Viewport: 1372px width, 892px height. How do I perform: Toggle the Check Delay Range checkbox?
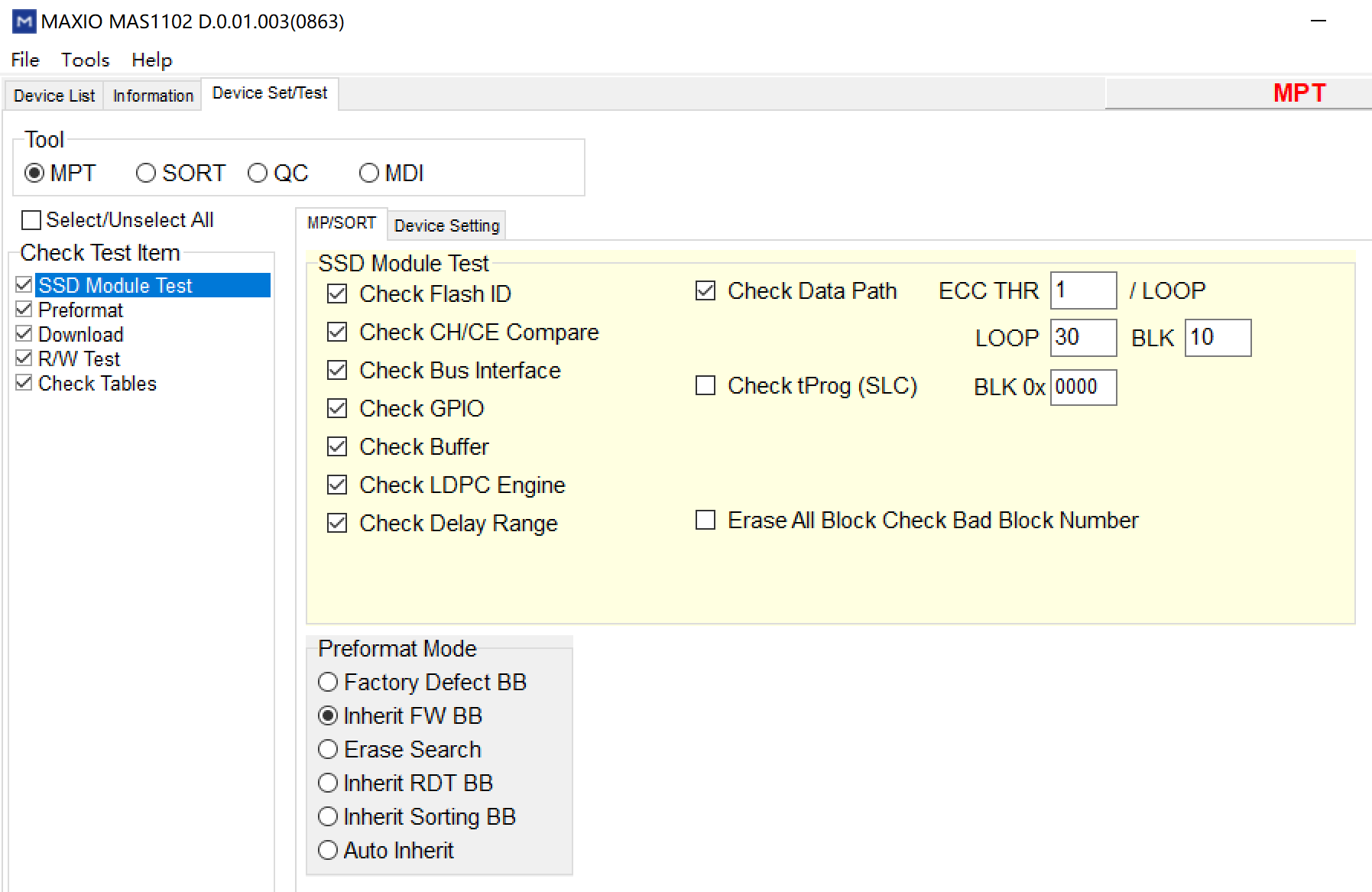[x=337, y=524]
